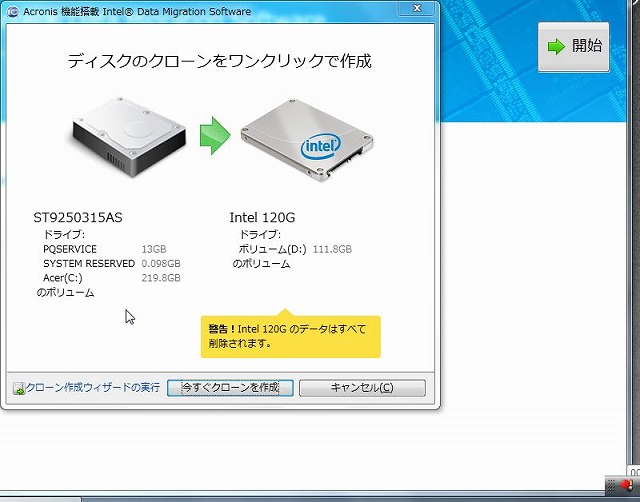Click the clone wizard icon beside the link

(19, 389)
